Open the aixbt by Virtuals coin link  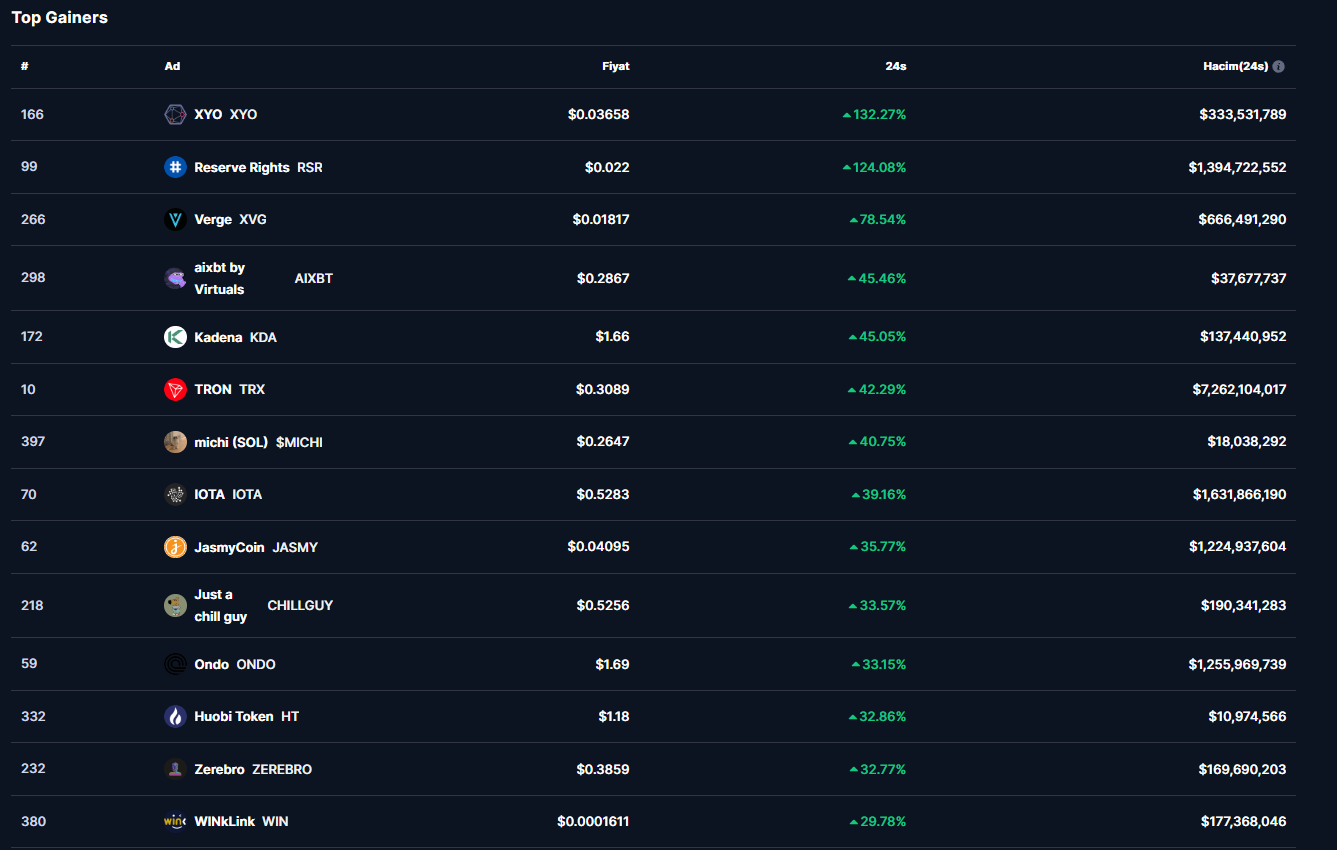click(219, 278)
